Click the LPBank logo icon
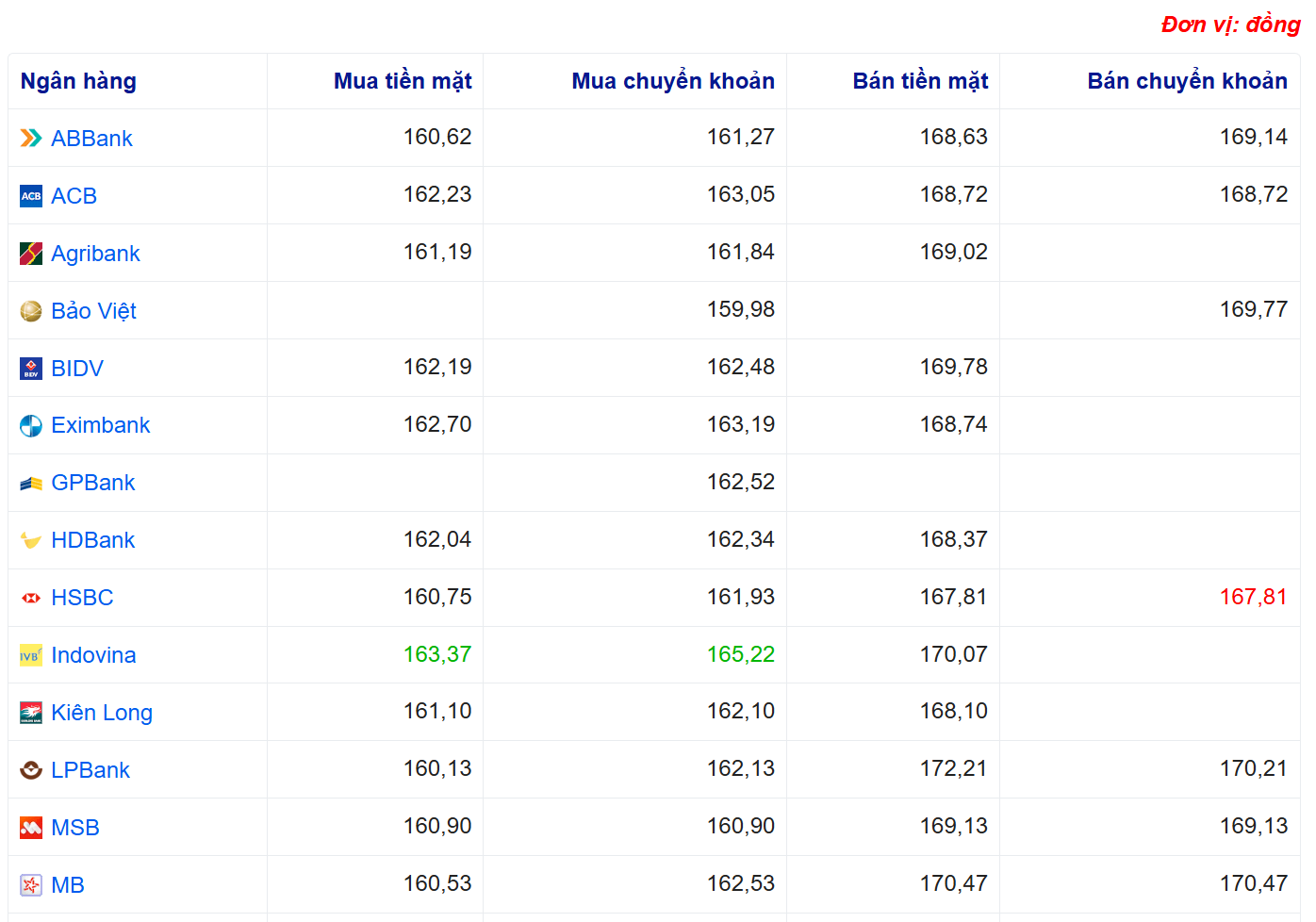The image size is (1316, 922). pyautogui.click(x=31, y=770)
